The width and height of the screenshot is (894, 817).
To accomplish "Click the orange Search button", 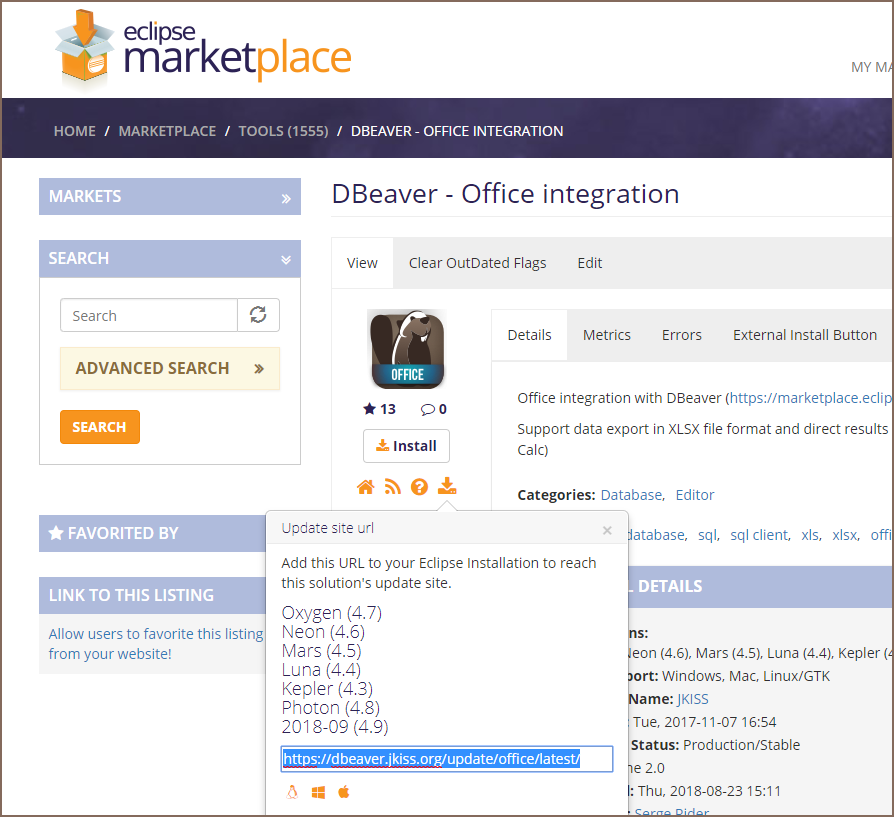I will (x=99, y=427).
